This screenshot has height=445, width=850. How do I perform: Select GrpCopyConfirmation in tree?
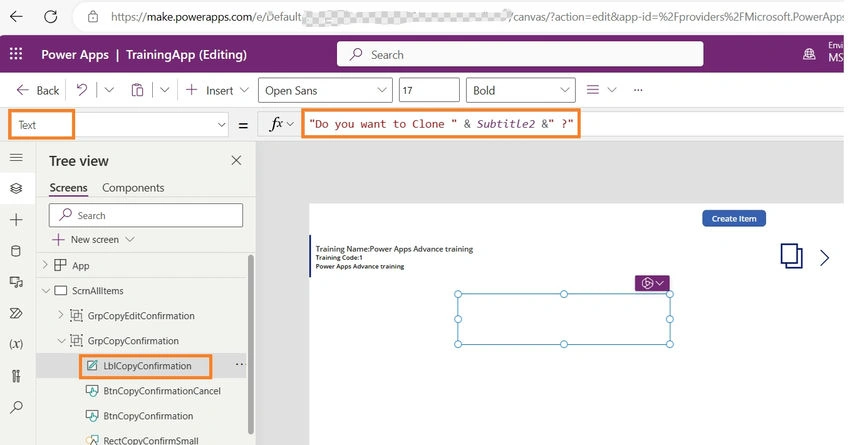pyautogui.click(x=133, y=341)
